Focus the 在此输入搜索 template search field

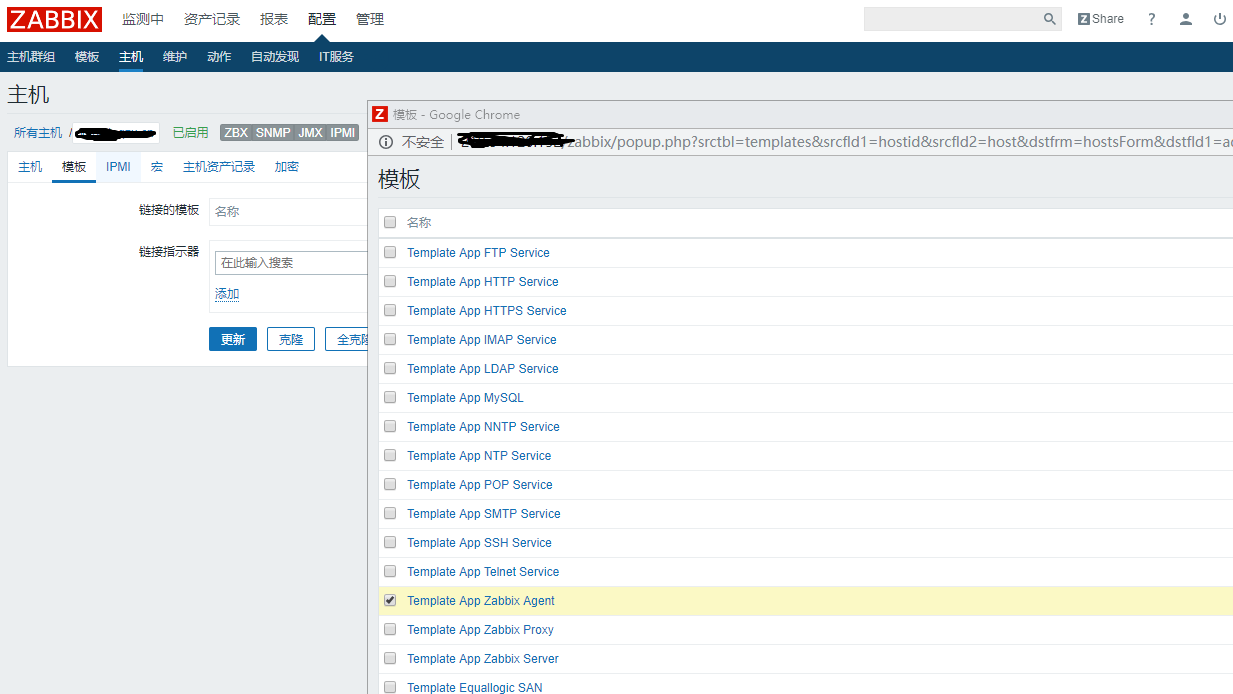pyautogui.click(x=291, y=263)
